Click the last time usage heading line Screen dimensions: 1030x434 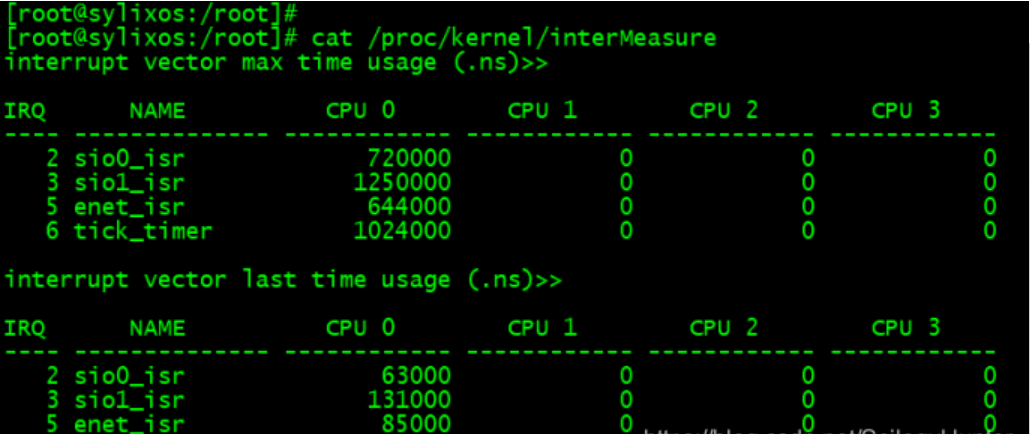click(x=283, y=280)
